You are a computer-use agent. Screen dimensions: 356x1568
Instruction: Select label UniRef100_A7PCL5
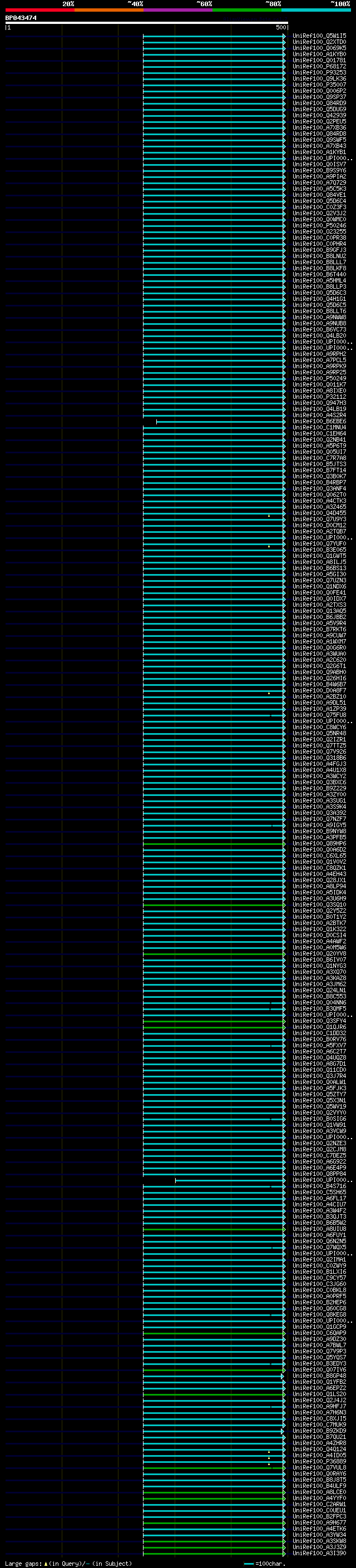click(x=319, y=360)
